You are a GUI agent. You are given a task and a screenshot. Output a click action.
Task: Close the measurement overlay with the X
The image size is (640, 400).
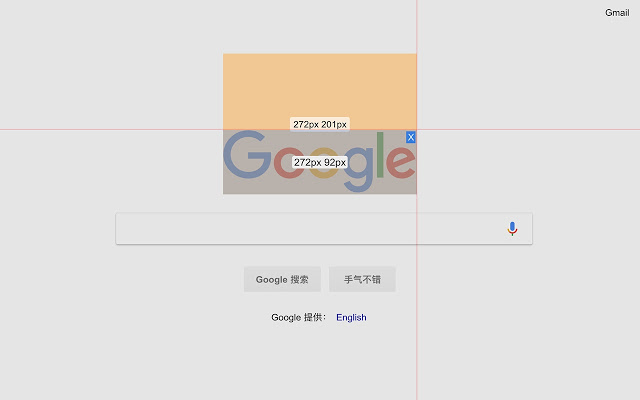[411, 137]
